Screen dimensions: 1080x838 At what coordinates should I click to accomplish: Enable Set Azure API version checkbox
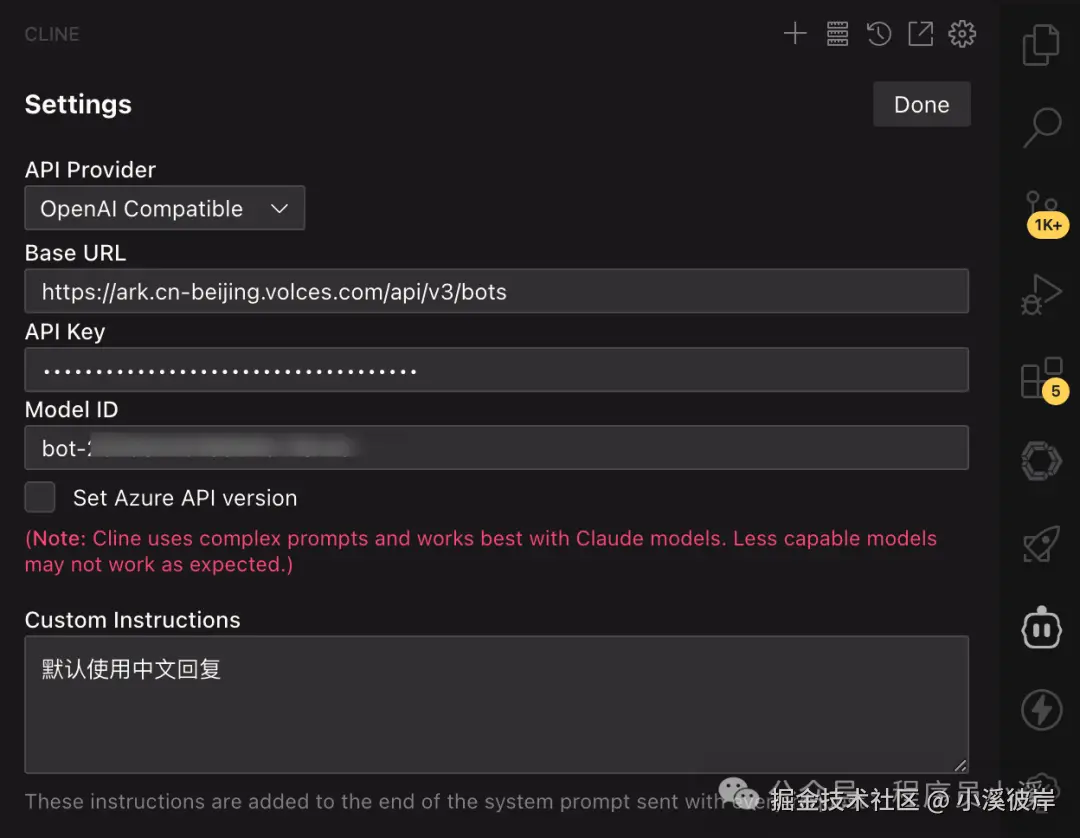tap(40, 497)
